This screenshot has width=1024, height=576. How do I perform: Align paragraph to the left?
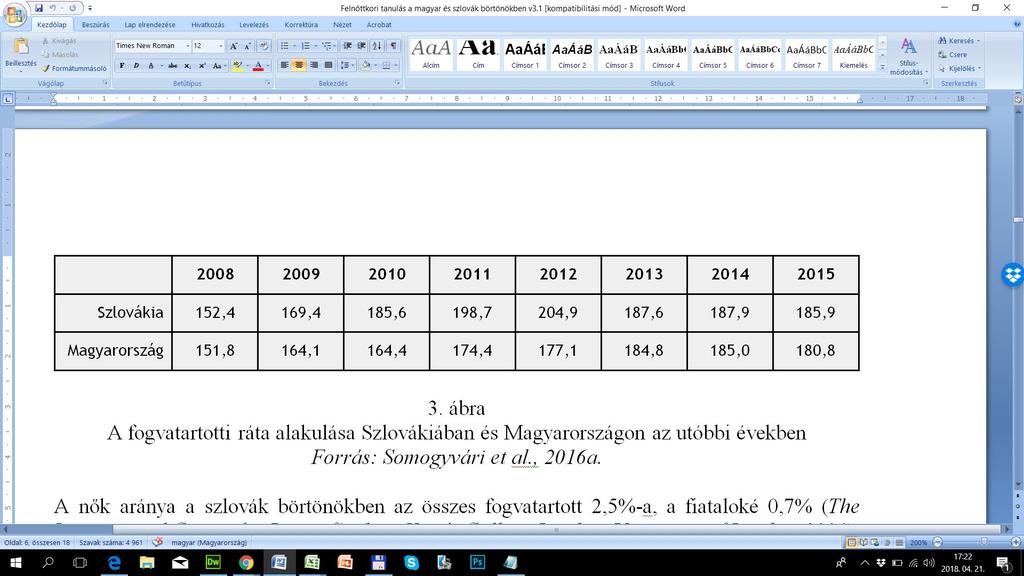point(285,65)
